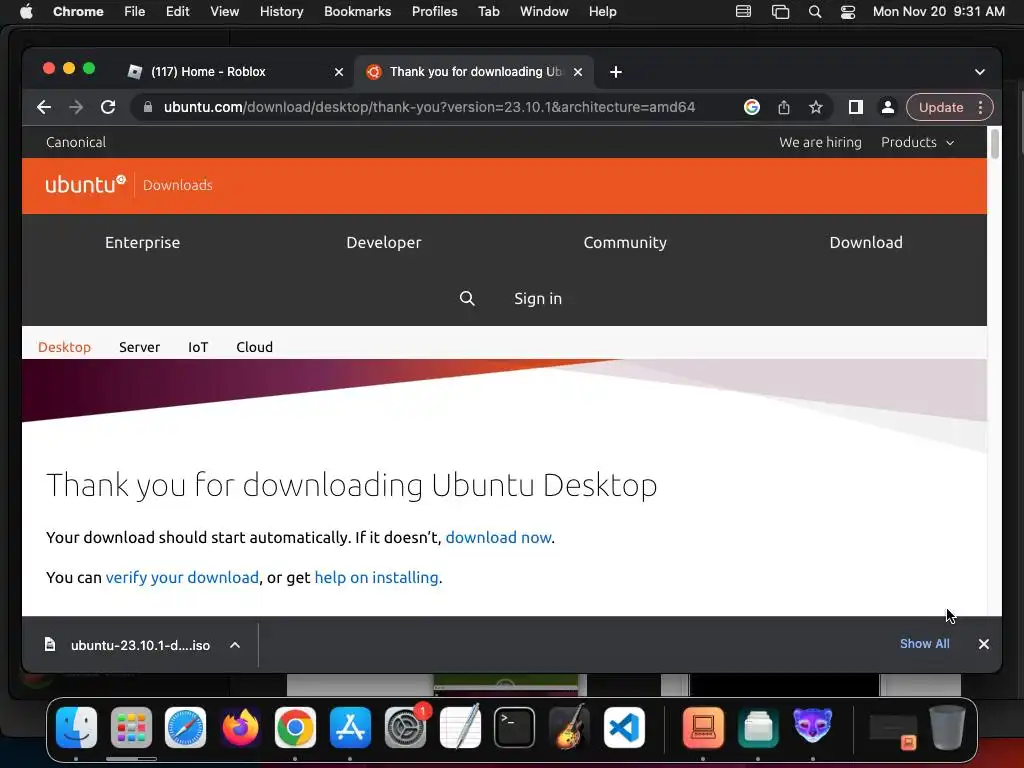Open Launchpad from the Dock

pyautogui.click(x=131, y=727)
